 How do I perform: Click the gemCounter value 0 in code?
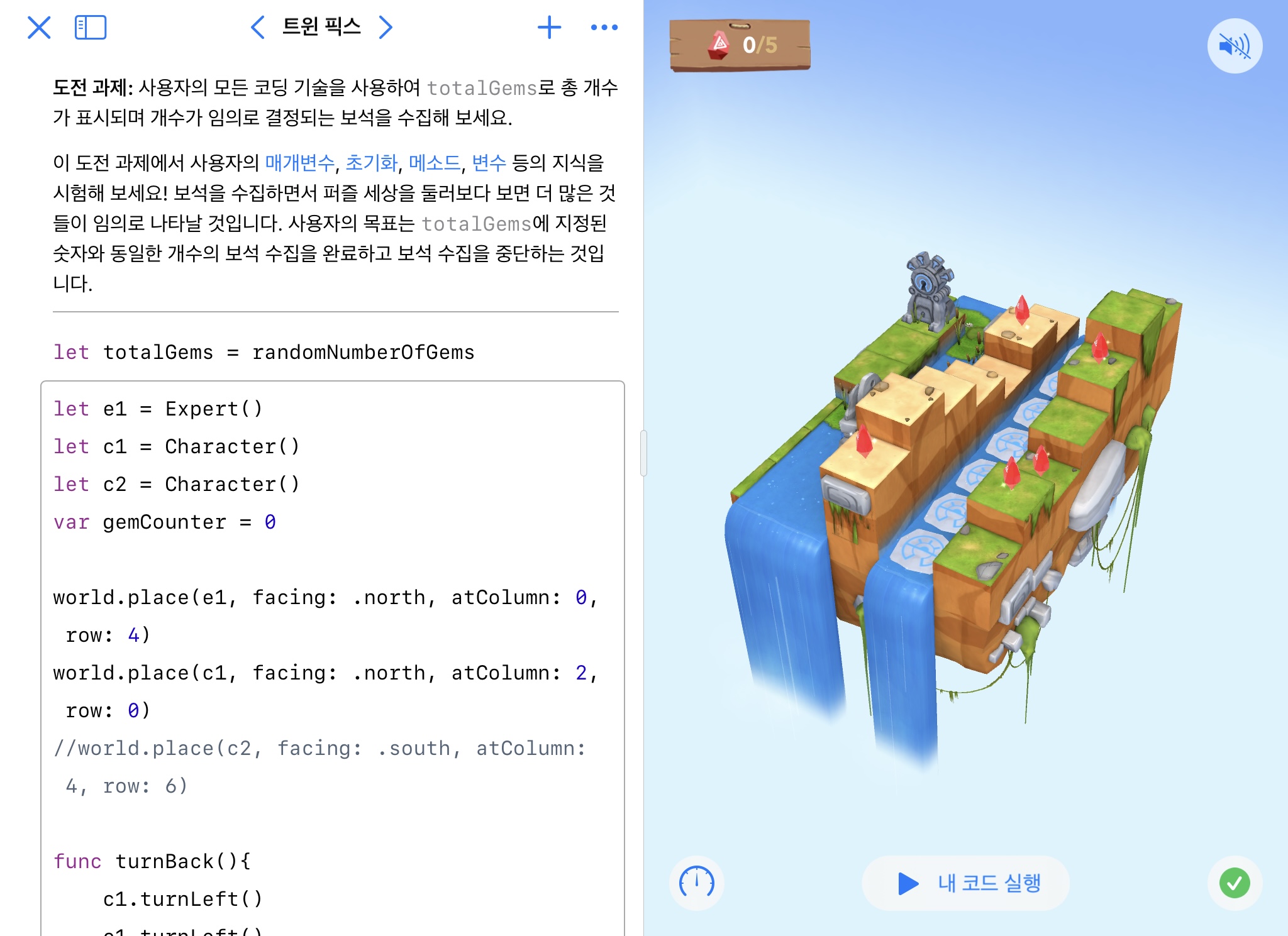pyautogui.click(x=270, y=522)
